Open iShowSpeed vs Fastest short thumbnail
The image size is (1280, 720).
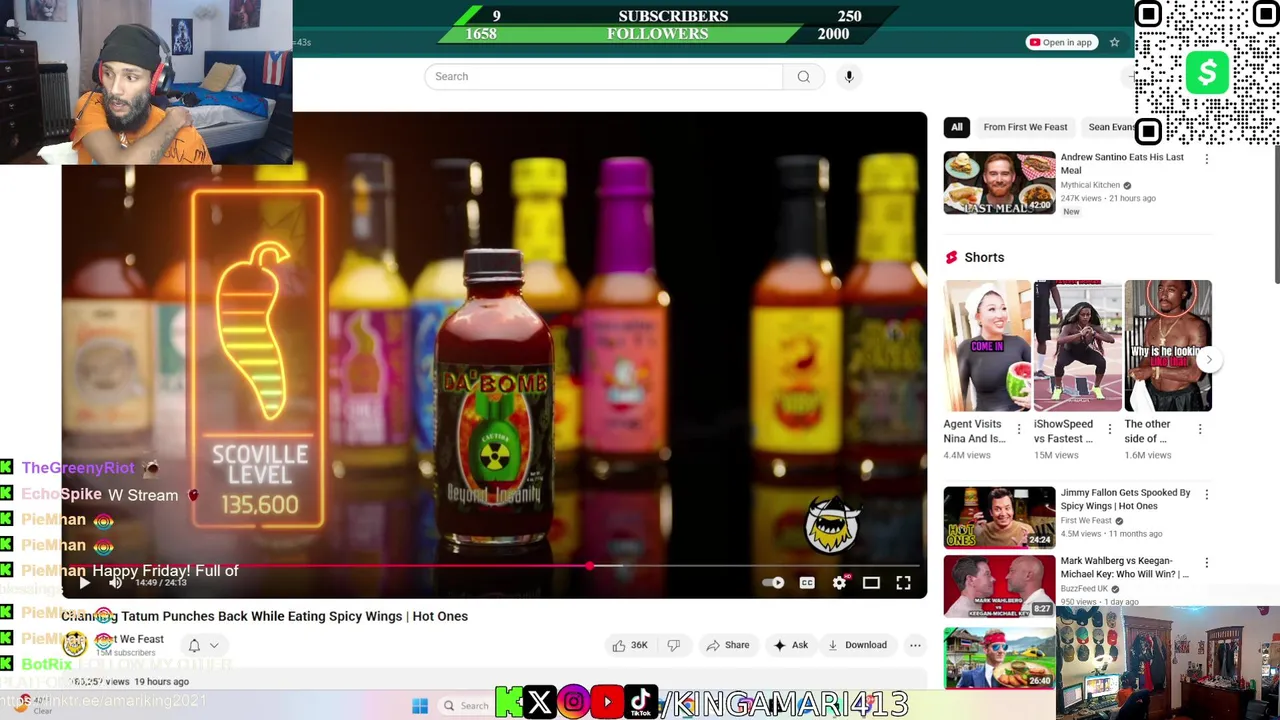pyautogui.click(x=1077, y=346)
